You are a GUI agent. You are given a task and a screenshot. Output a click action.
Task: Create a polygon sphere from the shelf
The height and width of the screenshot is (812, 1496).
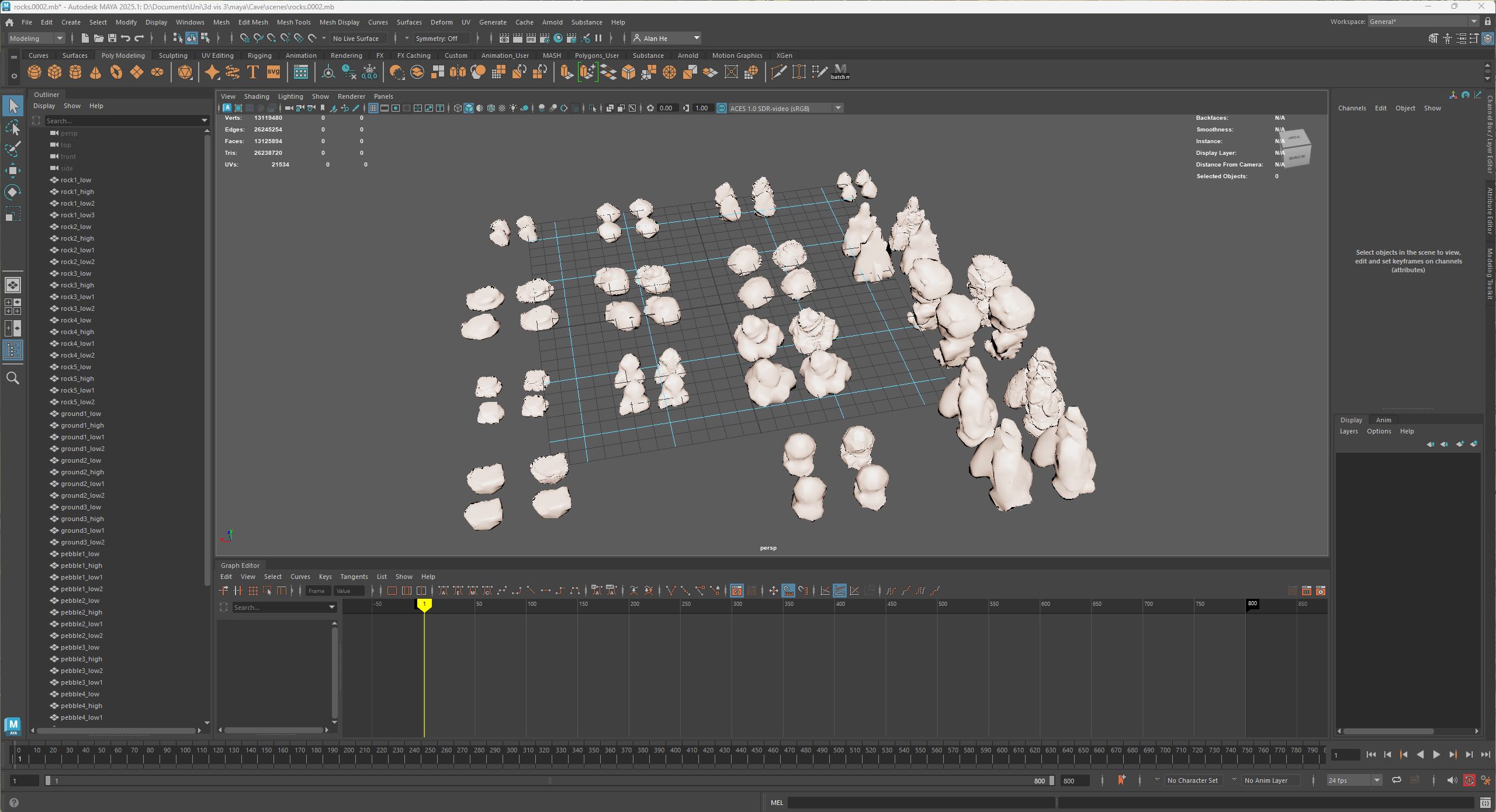click(x=34, y=72)
